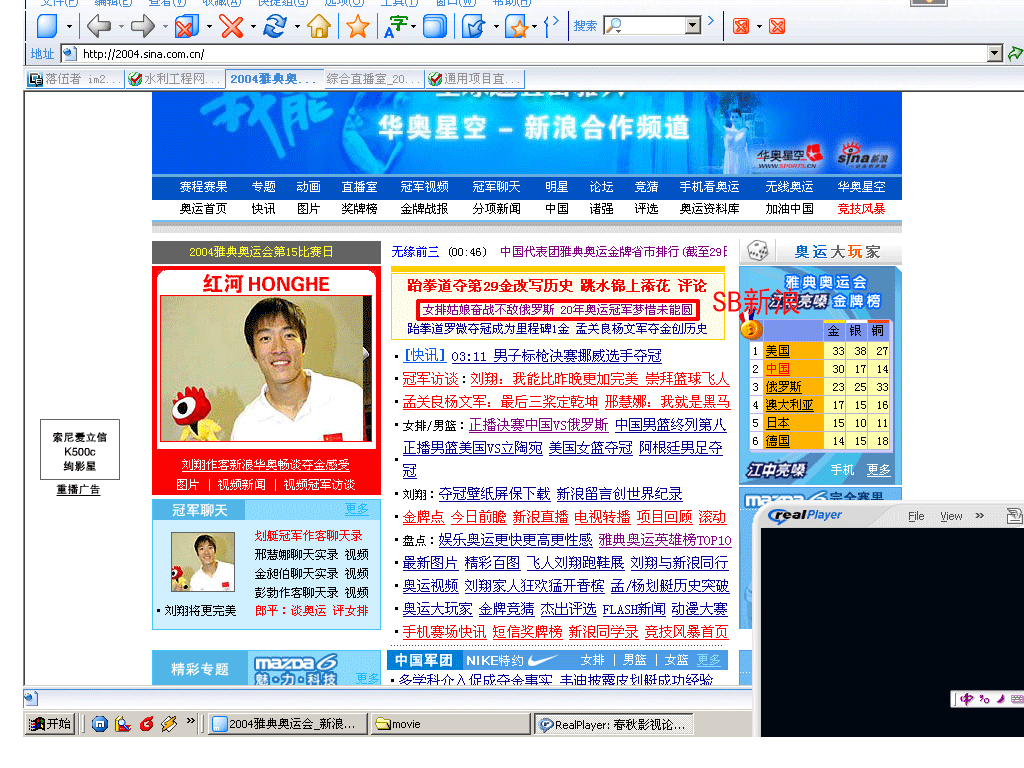The width and height of the screenshot is (1024, 768).
Task: Stop loading with the large red X icon
Action: pyautogui.click(x=231, y=26)
